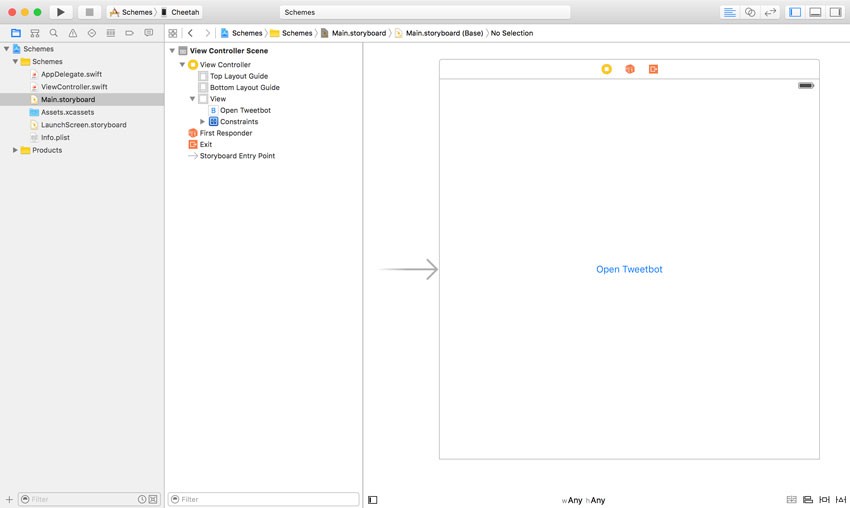Image resolution: width=850 pixels, height=508 pixels.
Task: Show the Version editor
Action: [x=770, y=12]
